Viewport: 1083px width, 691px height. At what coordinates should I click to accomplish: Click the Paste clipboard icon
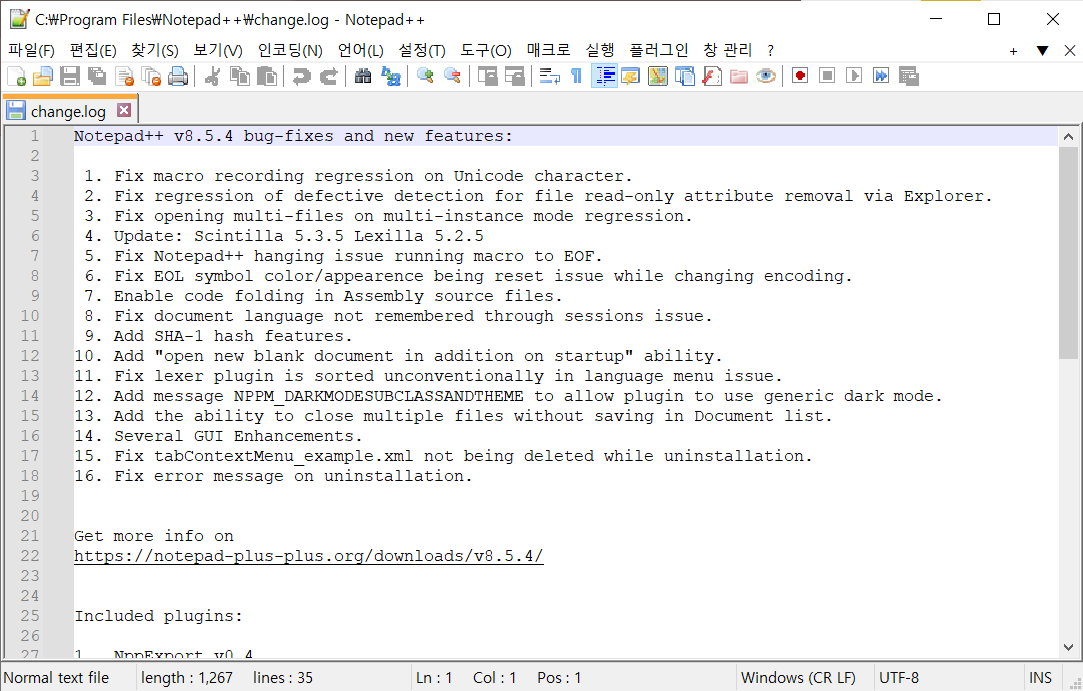[x=267, y=76]
